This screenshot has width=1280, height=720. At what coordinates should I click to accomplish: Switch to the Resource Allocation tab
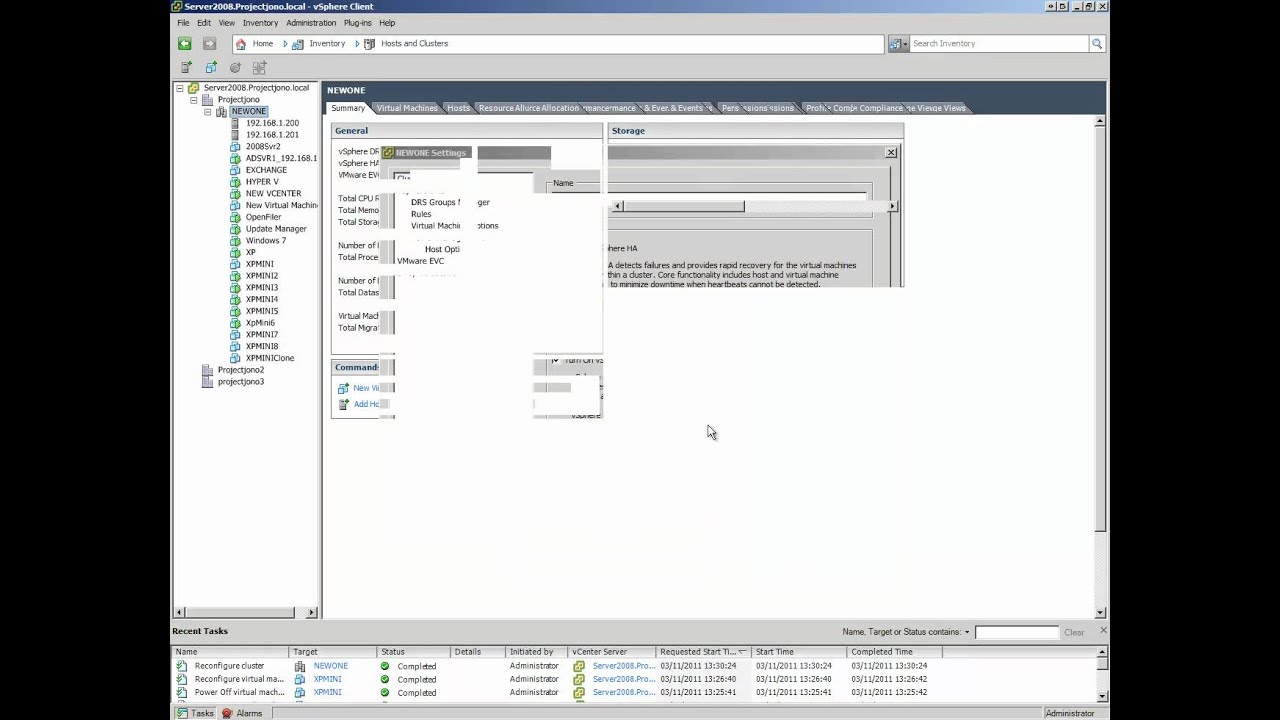pyautogui.click(x=528, y=108)
